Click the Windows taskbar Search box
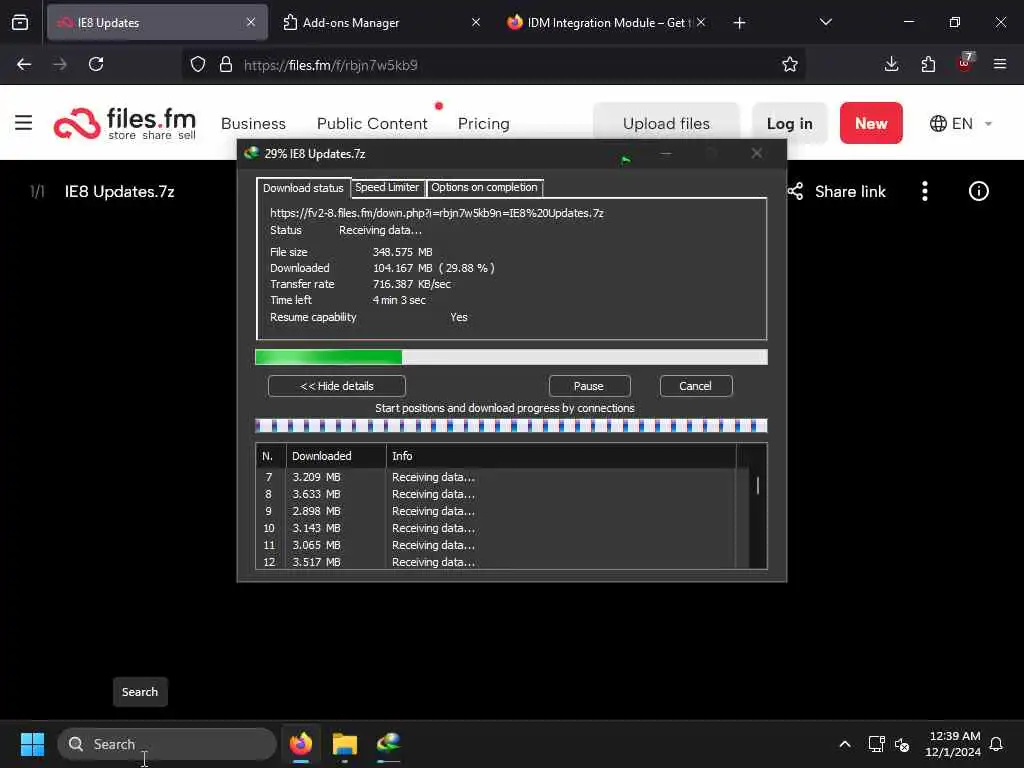The width and height of the screenshot is (1024, 768). [x=167, y=744]
